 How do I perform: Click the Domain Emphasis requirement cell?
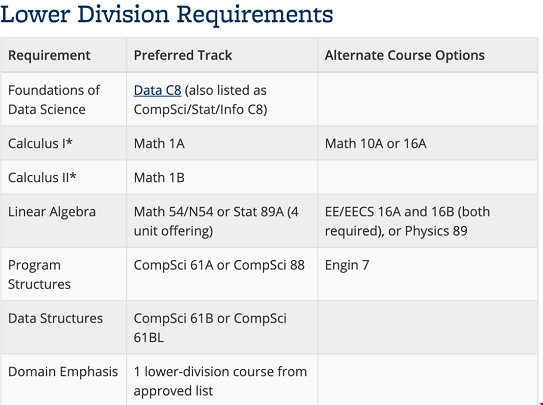[64, 380]
